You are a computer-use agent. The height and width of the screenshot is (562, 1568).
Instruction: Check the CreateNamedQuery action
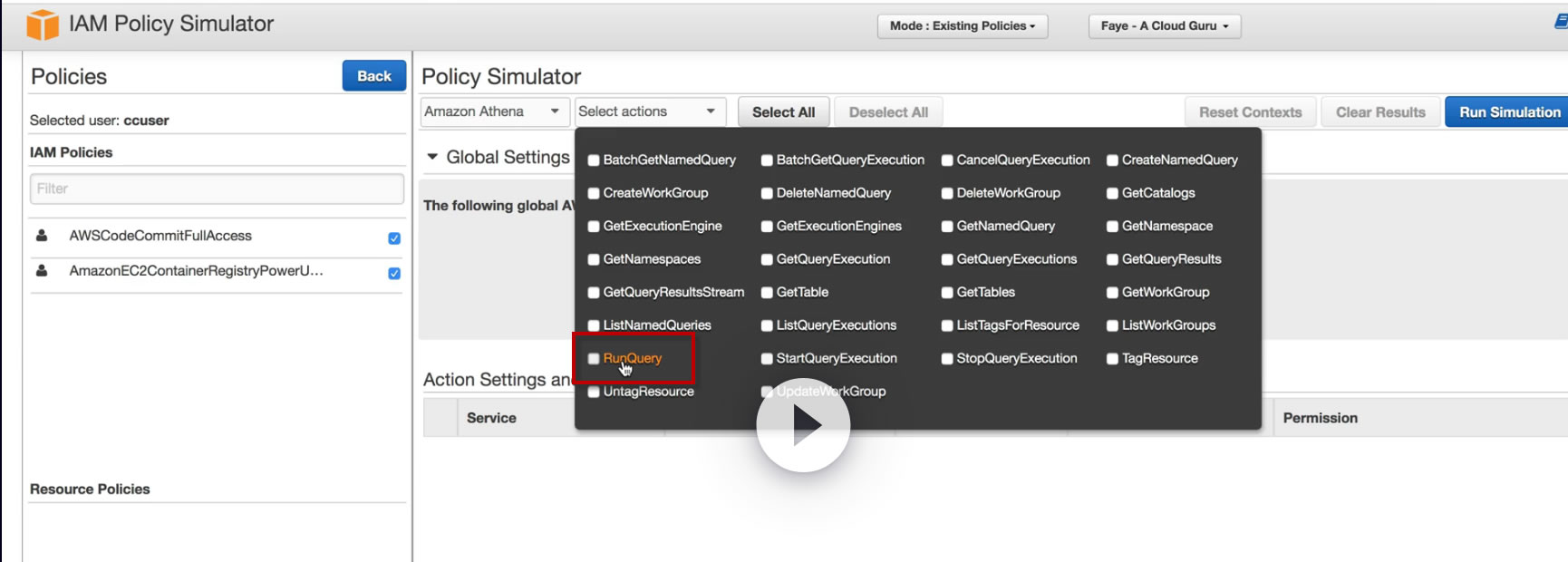[1112, 160]
